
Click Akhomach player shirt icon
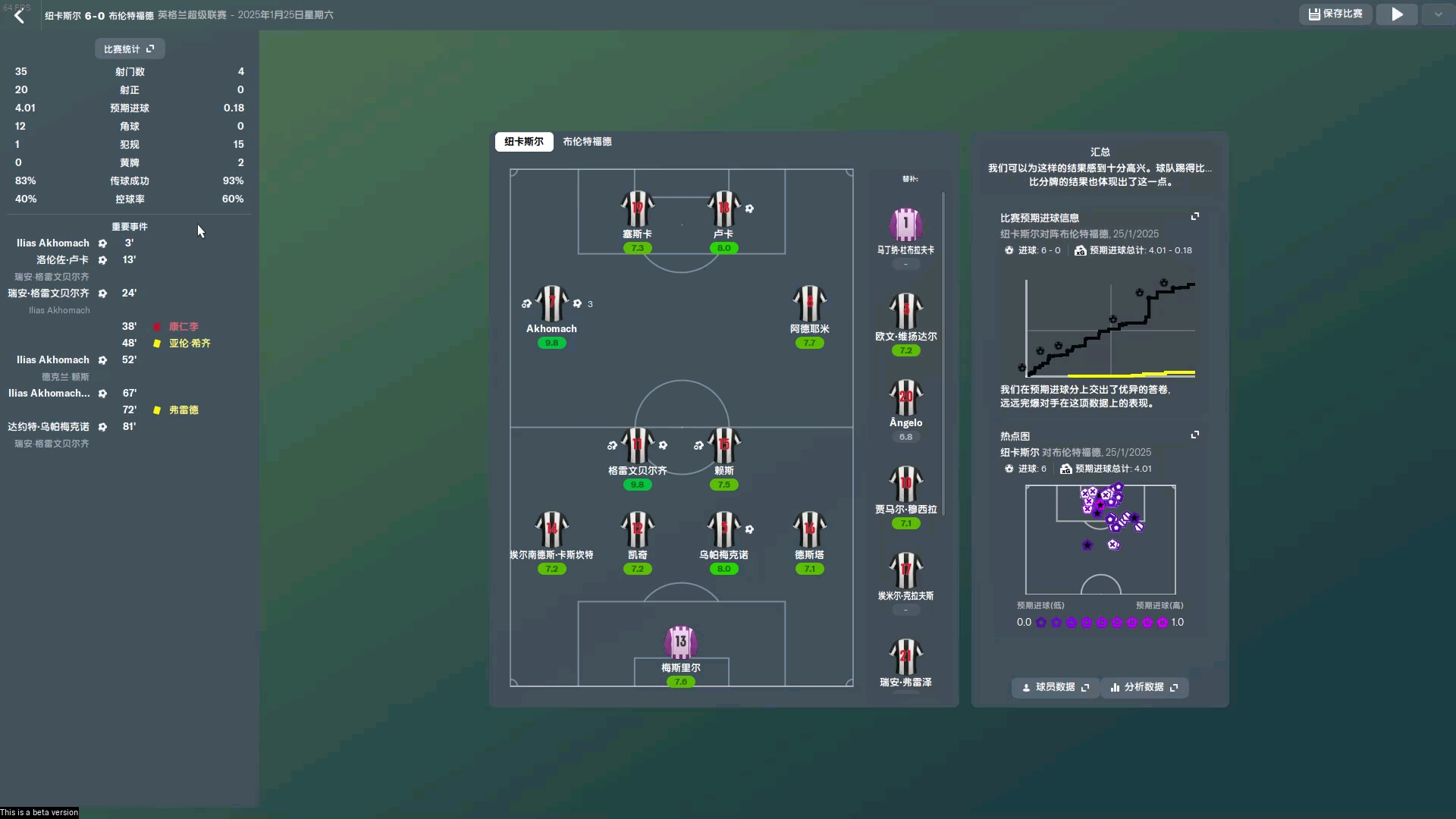click(x=551, y=303)
